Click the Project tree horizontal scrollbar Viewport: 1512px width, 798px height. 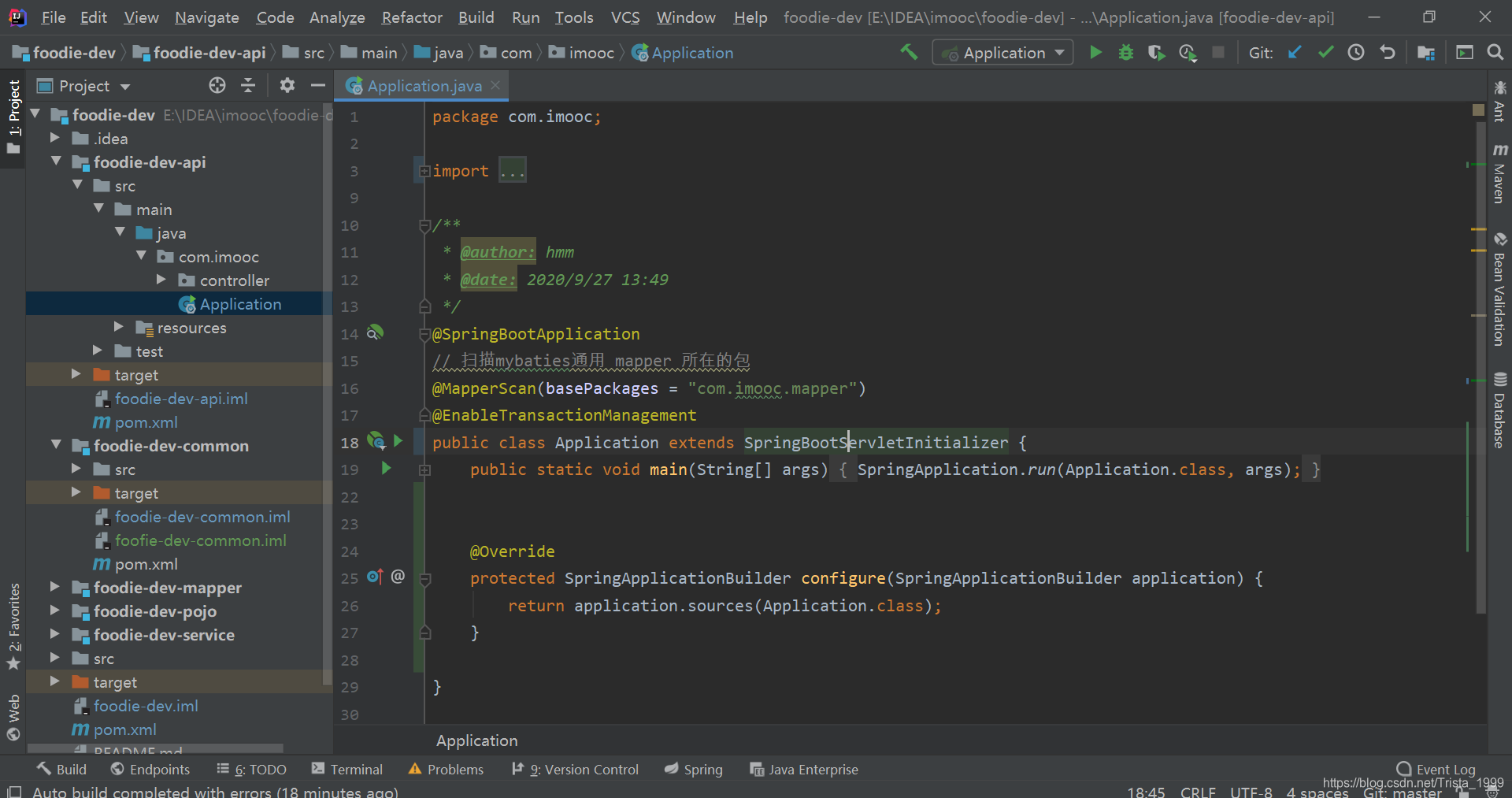(155, 748)
